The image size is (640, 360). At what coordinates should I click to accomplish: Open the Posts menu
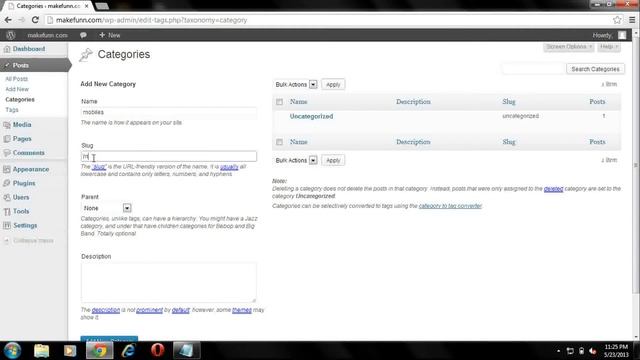[20, 65]
